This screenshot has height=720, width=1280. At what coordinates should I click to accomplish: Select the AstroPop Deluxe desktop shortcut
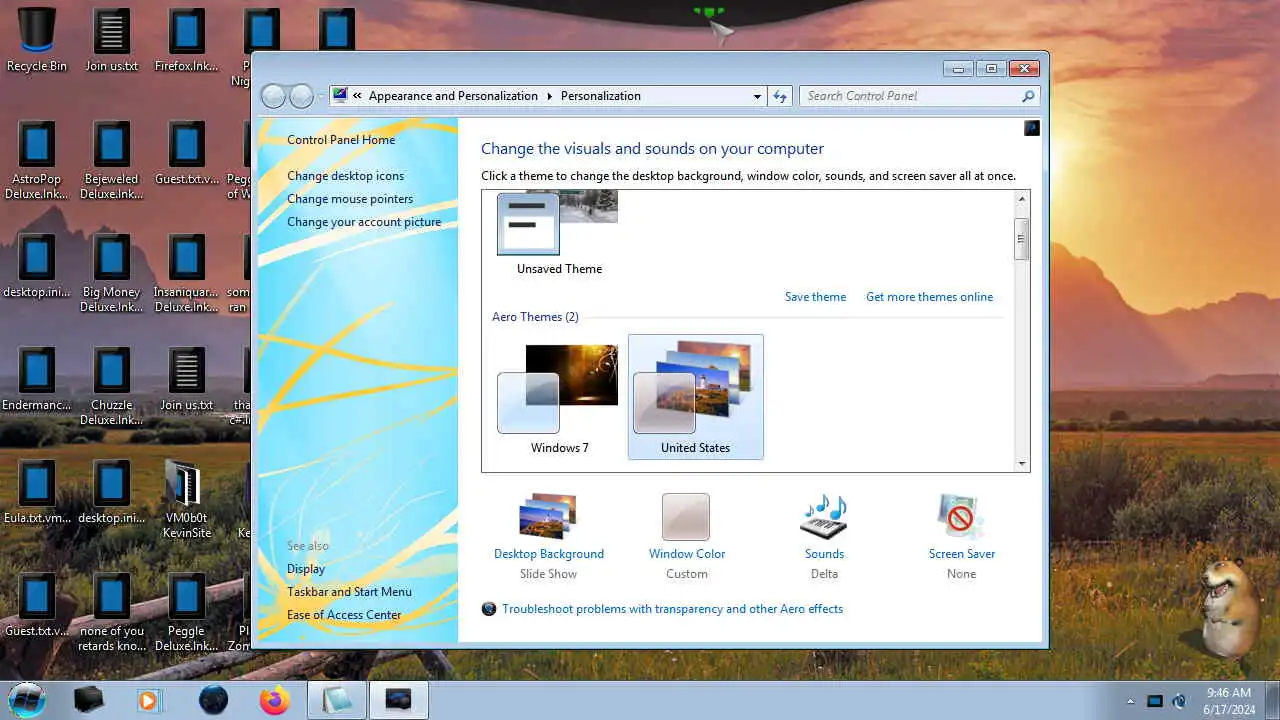point(37,160)
